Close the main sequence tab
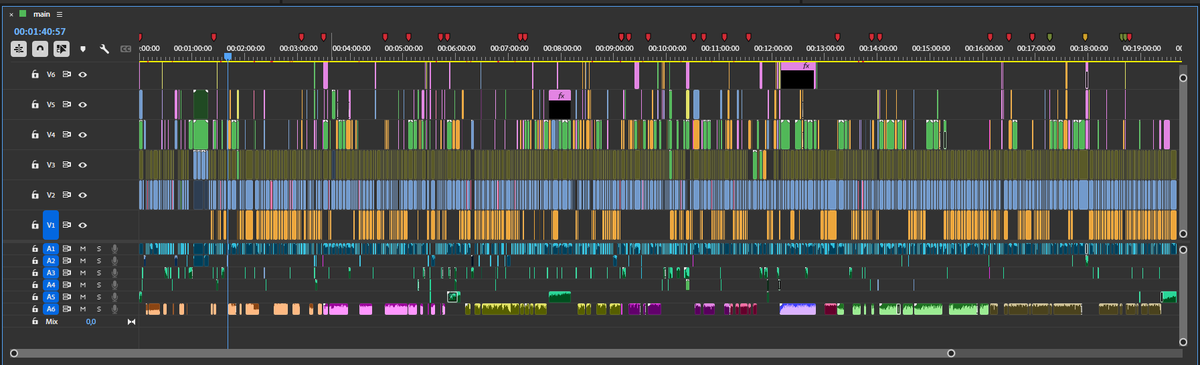The width and height of the screenshot is (1200, 365). pos(12,14)
